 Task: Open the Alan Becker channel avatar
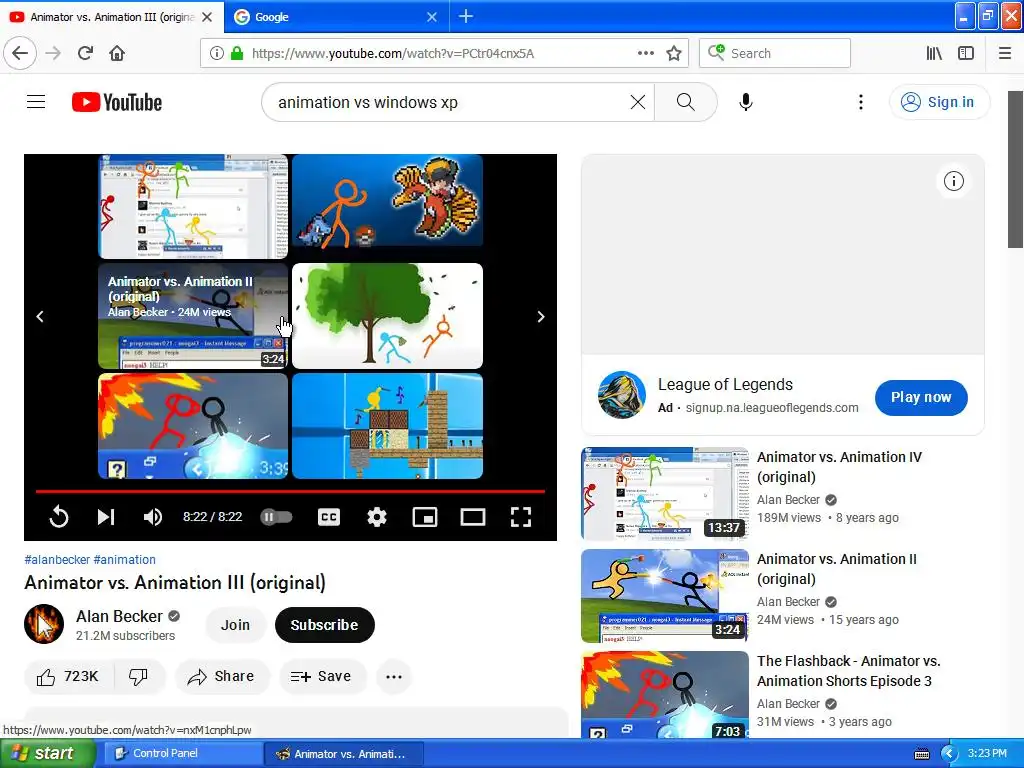44,624
